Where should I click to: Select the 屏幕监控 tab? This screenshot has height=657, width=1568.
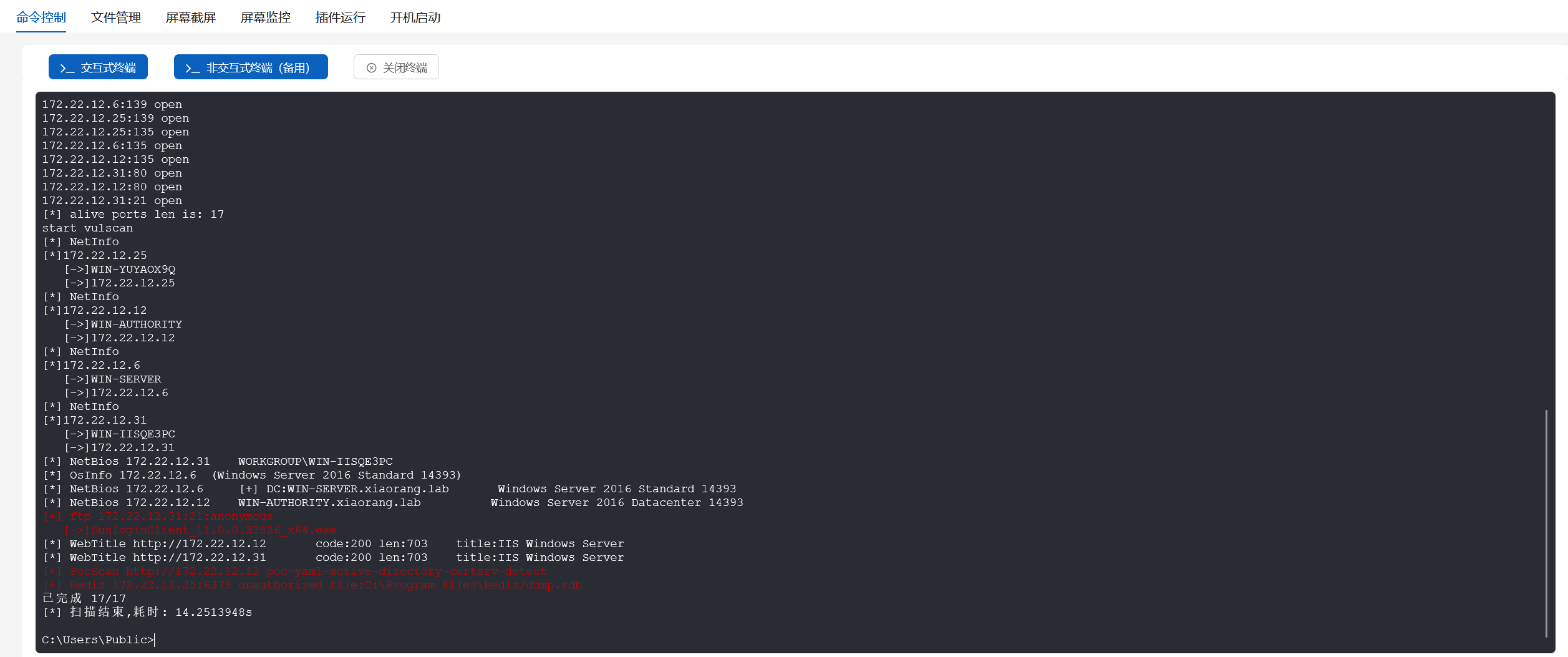pyautogui.click(x=266, y=17)
